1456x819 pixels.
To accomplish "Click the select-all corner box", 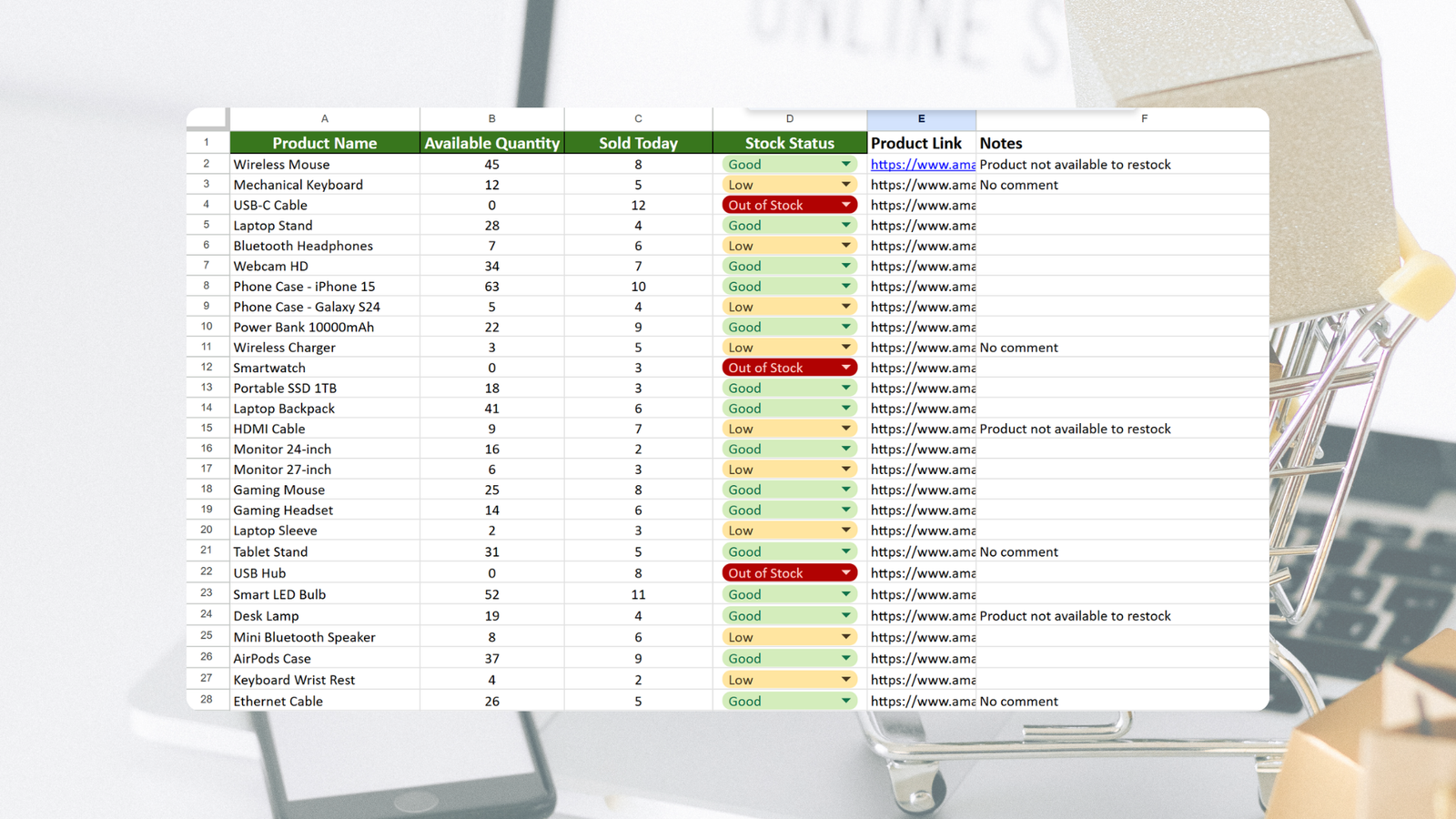I will 207,119.
